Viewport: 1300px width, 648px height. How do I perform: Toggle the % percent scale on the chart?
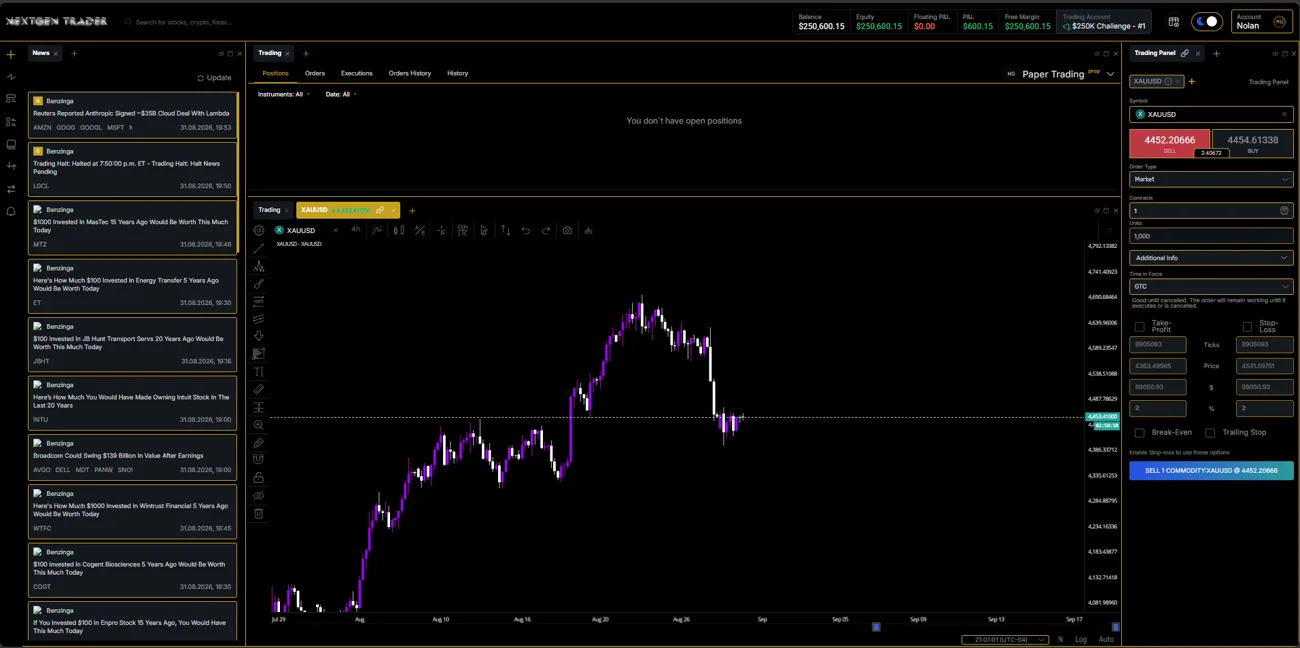click(1061, 639)
